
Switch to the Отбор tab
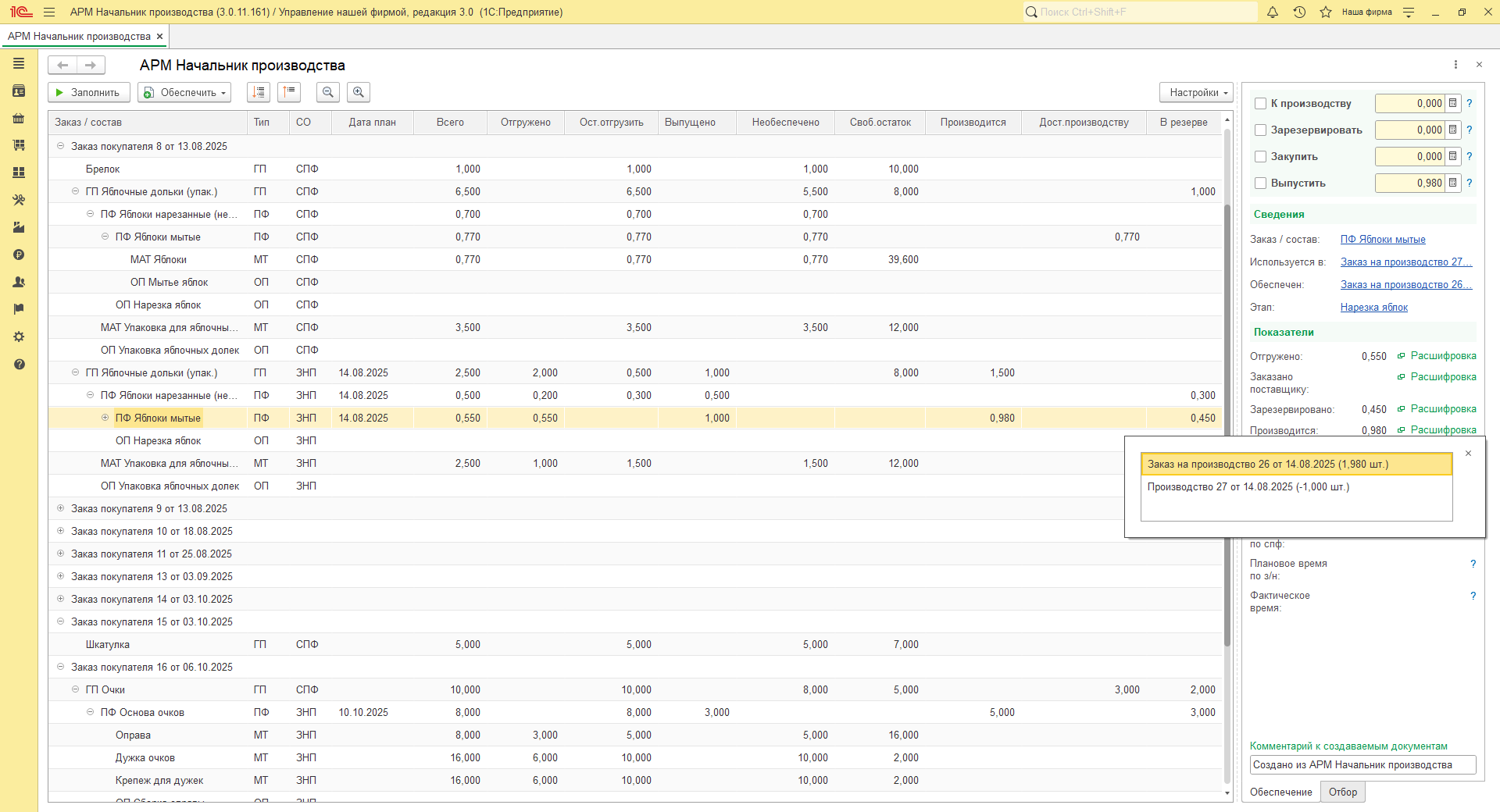1342,792
